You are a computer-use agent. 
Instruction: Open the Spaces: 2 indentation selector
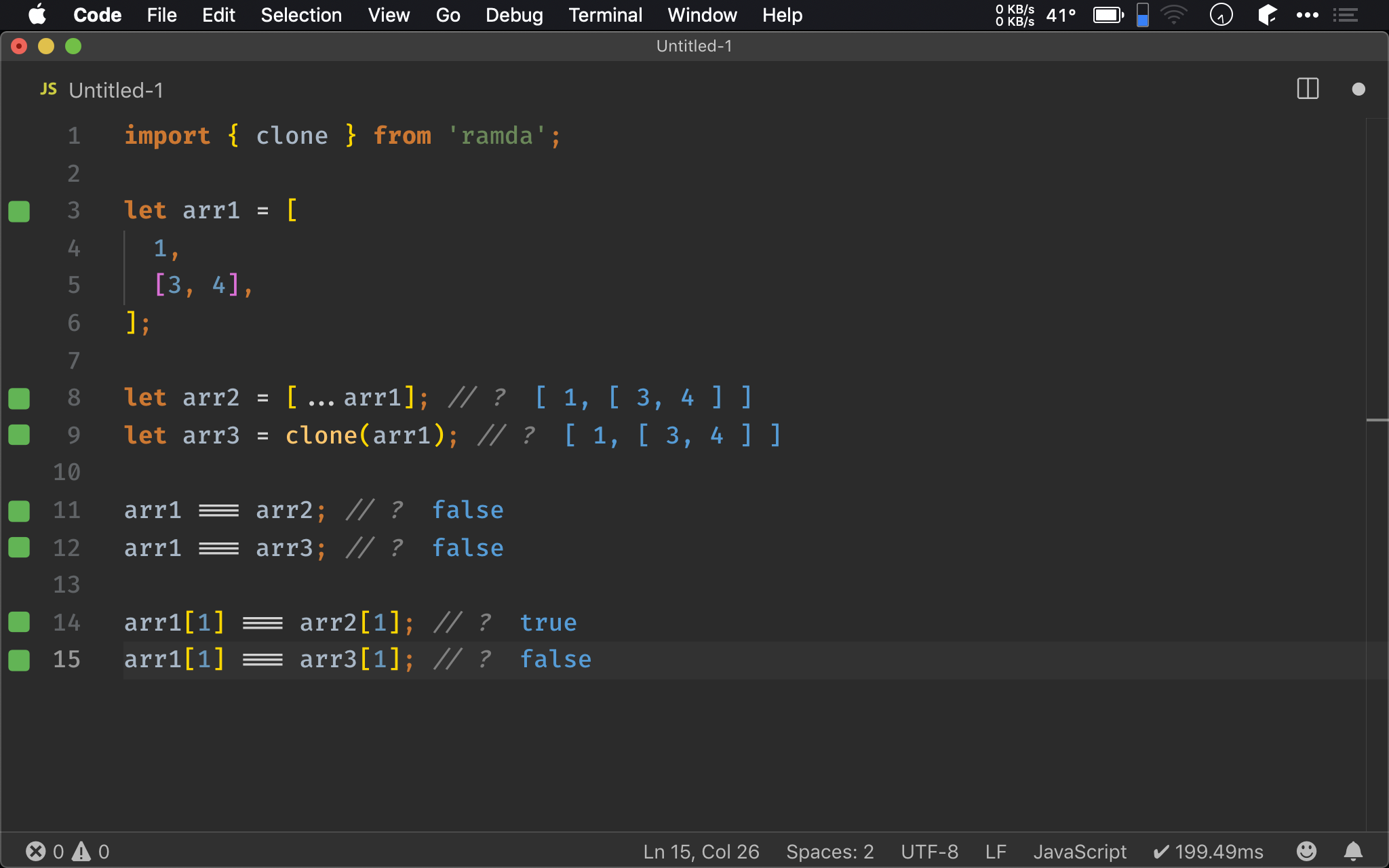(829, 851)
